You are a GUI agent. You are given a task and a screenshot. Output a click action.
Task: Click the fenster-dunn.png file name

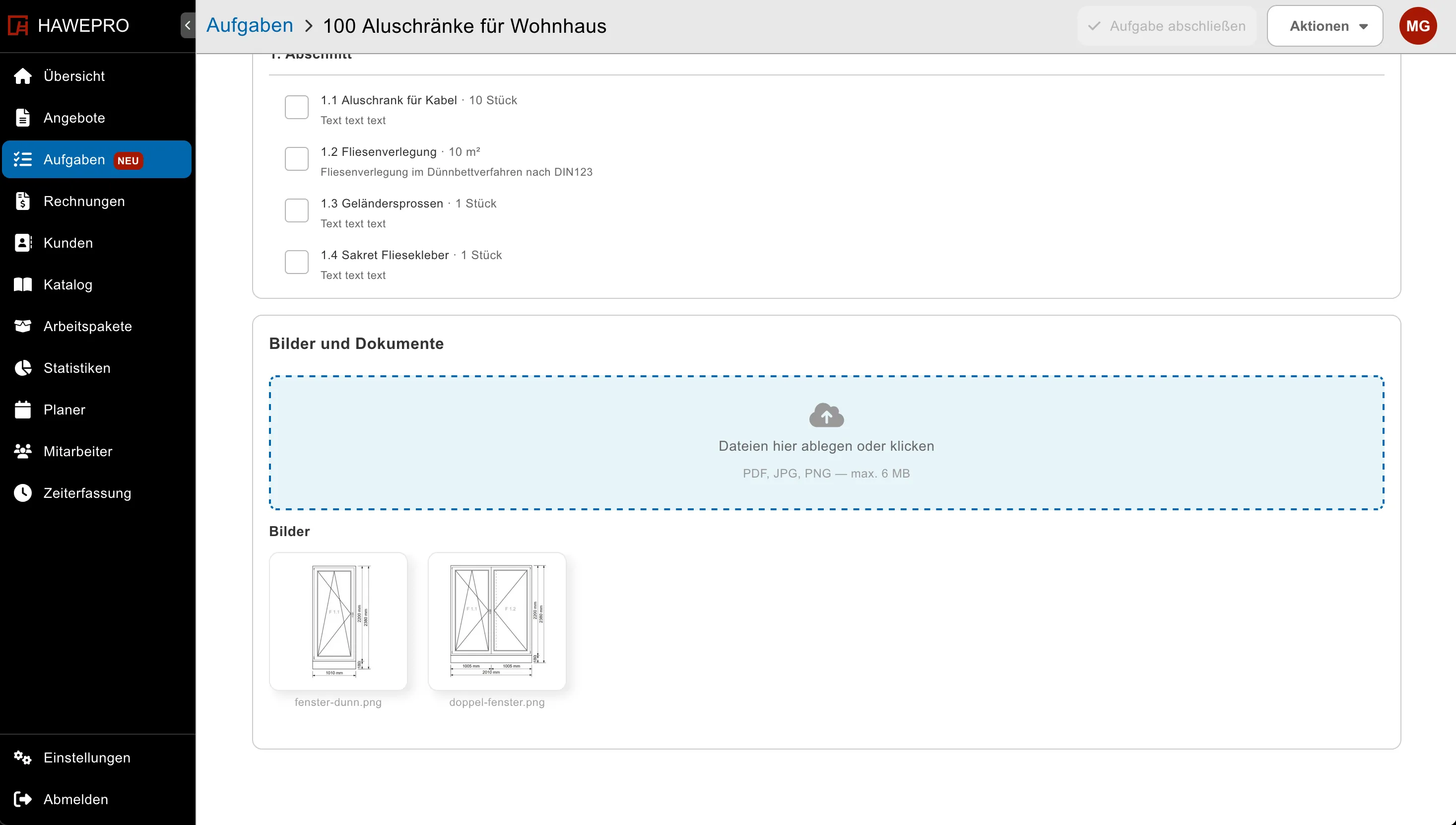[x=338, y=702]
